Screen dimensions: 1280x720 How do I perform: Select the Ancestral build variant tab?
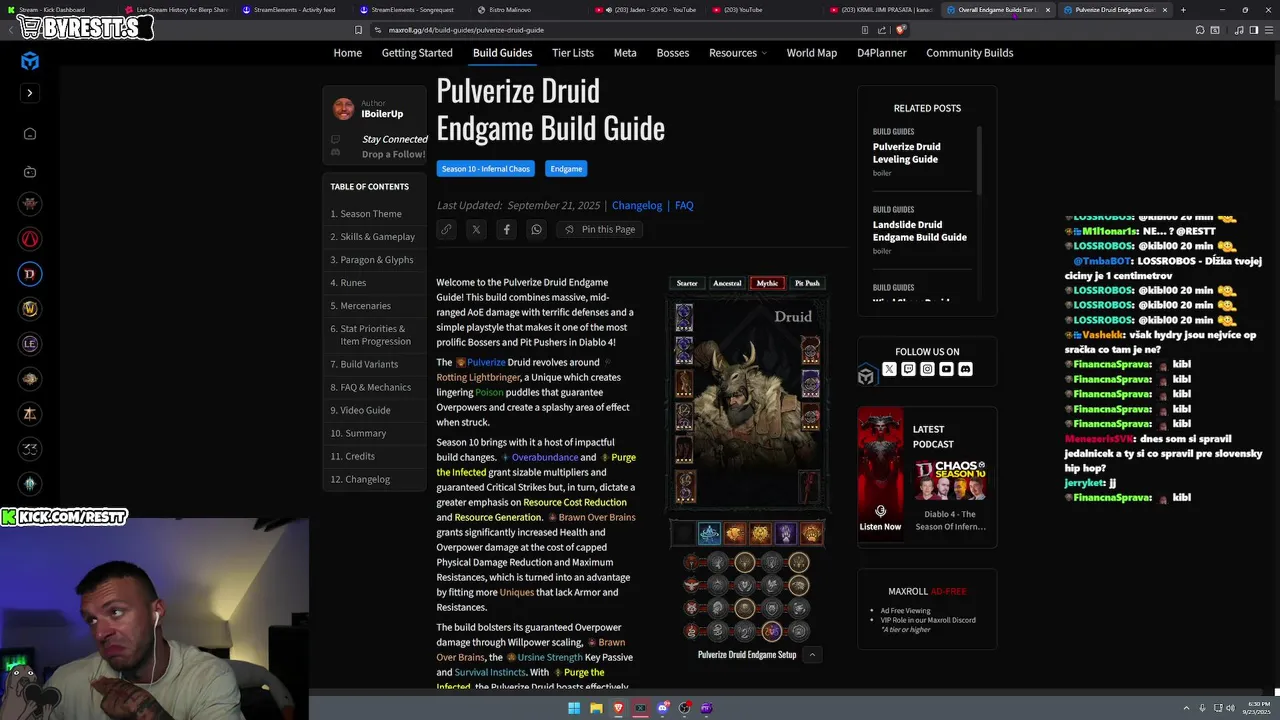(727, 283)
